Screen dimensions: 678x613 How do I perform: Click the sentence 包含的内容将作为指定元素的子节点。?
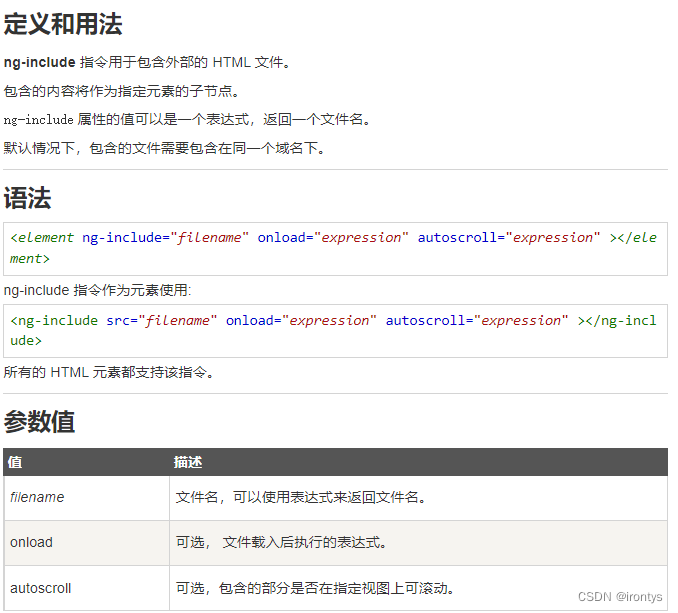pos(122,91)
